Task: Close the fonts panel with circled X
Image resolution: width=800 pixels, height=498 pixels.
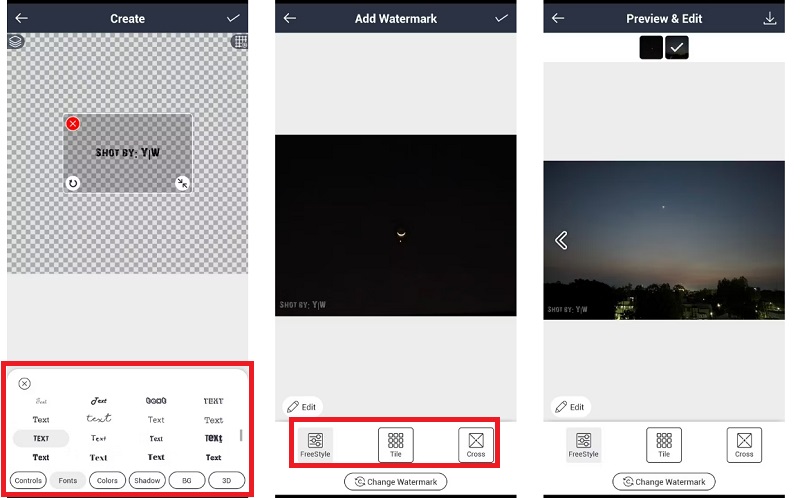Action: point(24,384)
